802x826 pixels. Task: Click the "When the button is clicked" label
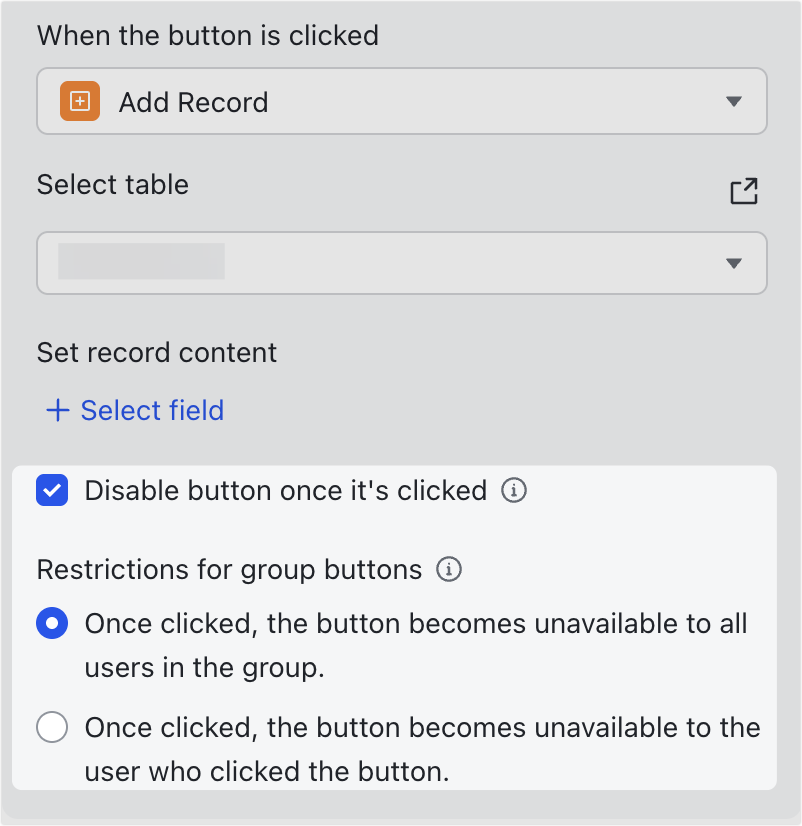208,37
